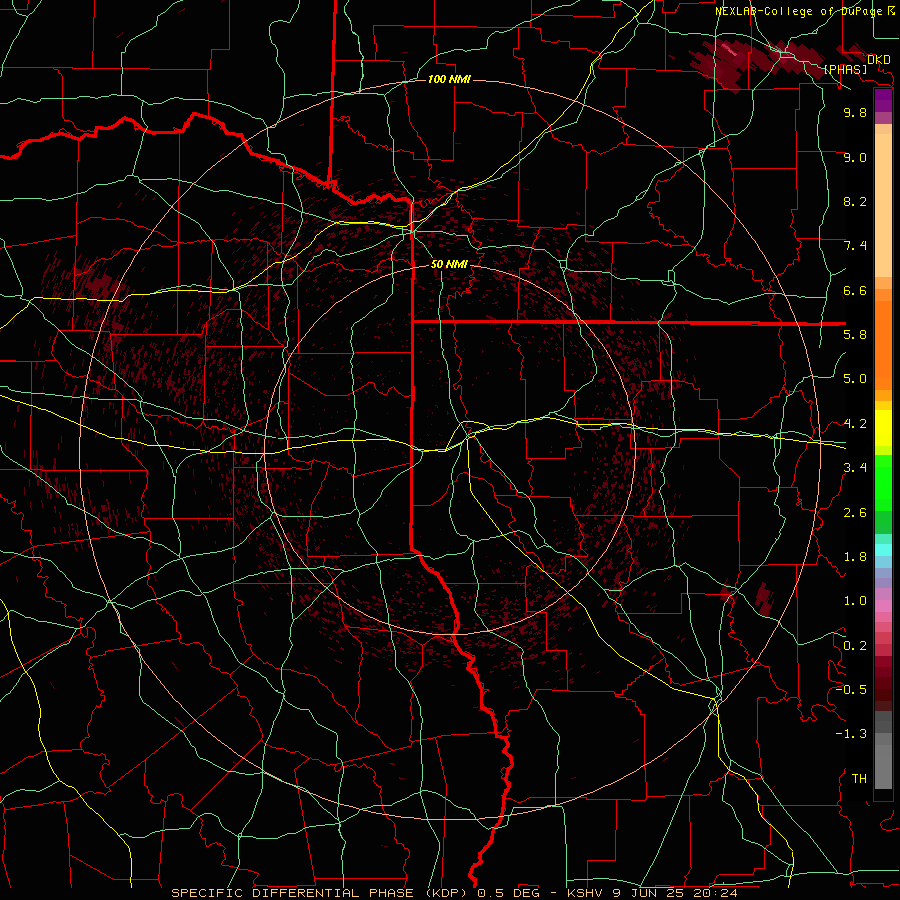
Task: Select the 7.4 legend value
Action: click(855, 246)
